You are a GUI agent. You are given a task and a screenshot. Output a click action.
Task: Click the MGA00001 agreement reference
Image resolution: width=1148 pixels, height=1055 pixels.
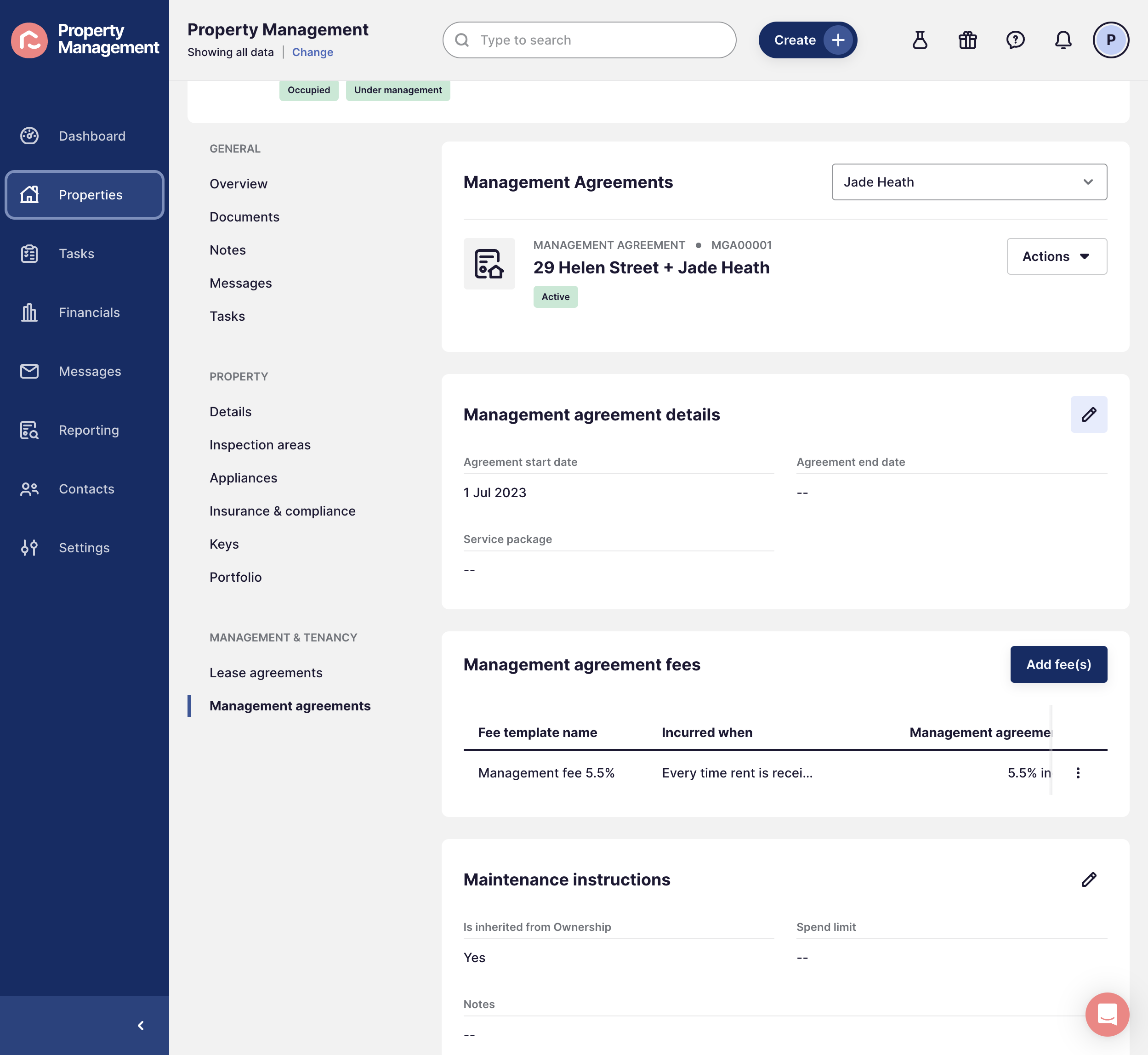(x=742, y=245)
